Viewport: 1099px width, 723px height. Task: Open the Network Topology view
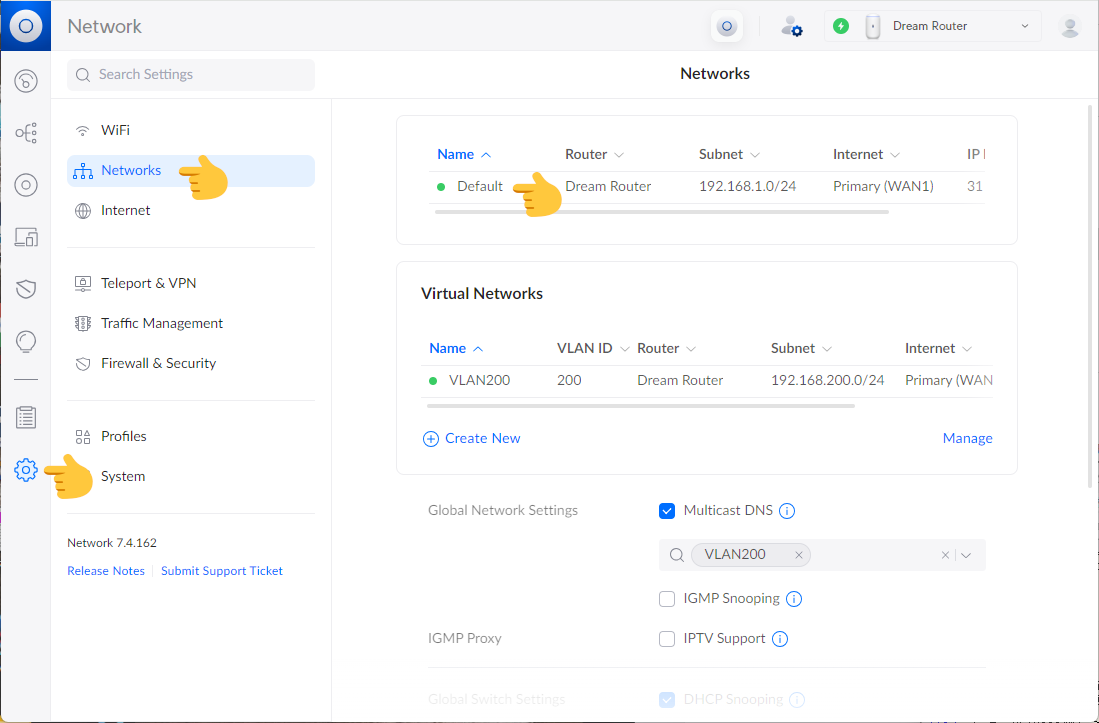[x=26, y=132]
